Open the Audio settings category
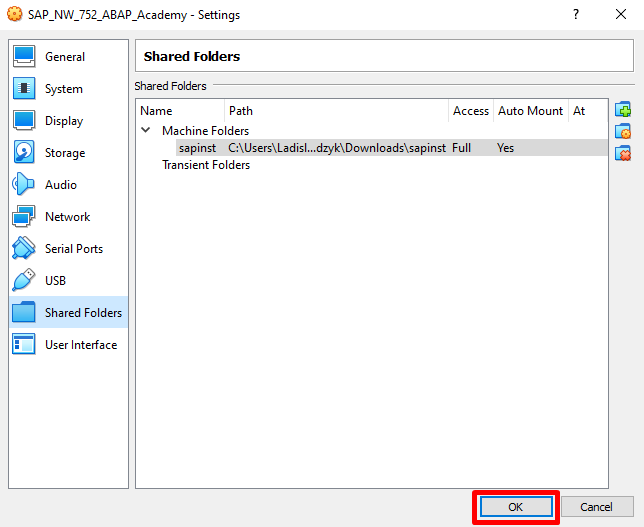 pyautogui.click(x=68, y=185)
